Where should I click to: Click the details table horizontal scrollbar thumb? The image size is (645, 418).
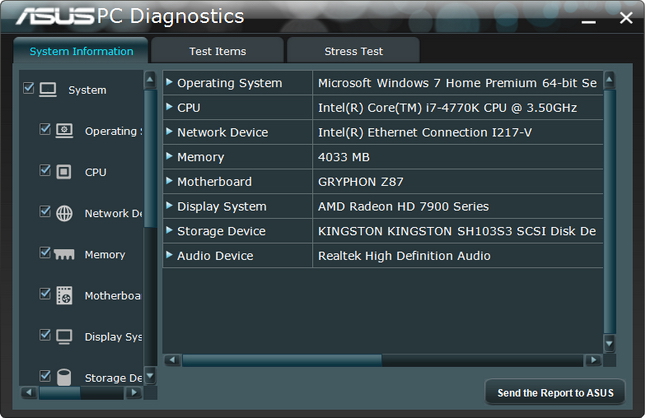(x=282, y=360)
